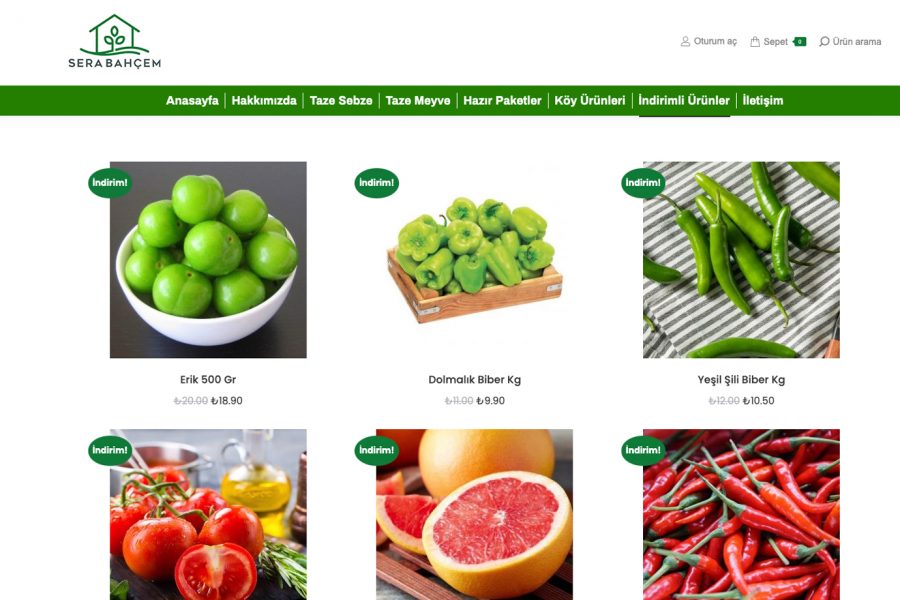The width and height of the screenshot is (900, 600).
Task: Open the Yeşil Şili Biber Kg title
Action: pos(741,380)
